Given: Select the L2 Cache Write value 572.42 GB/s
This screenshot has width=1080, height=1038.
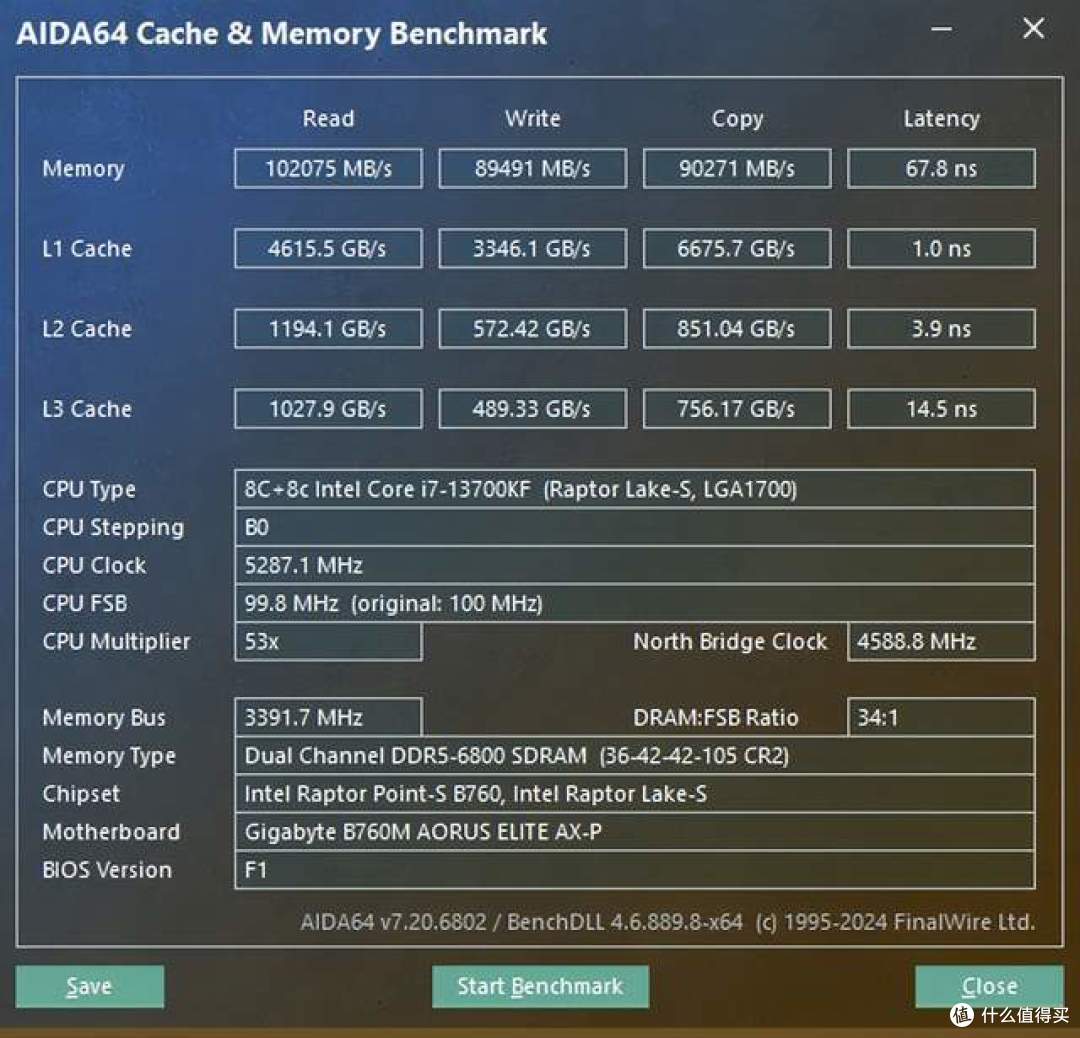Looking at the screenshot, I should pos(532,328).
